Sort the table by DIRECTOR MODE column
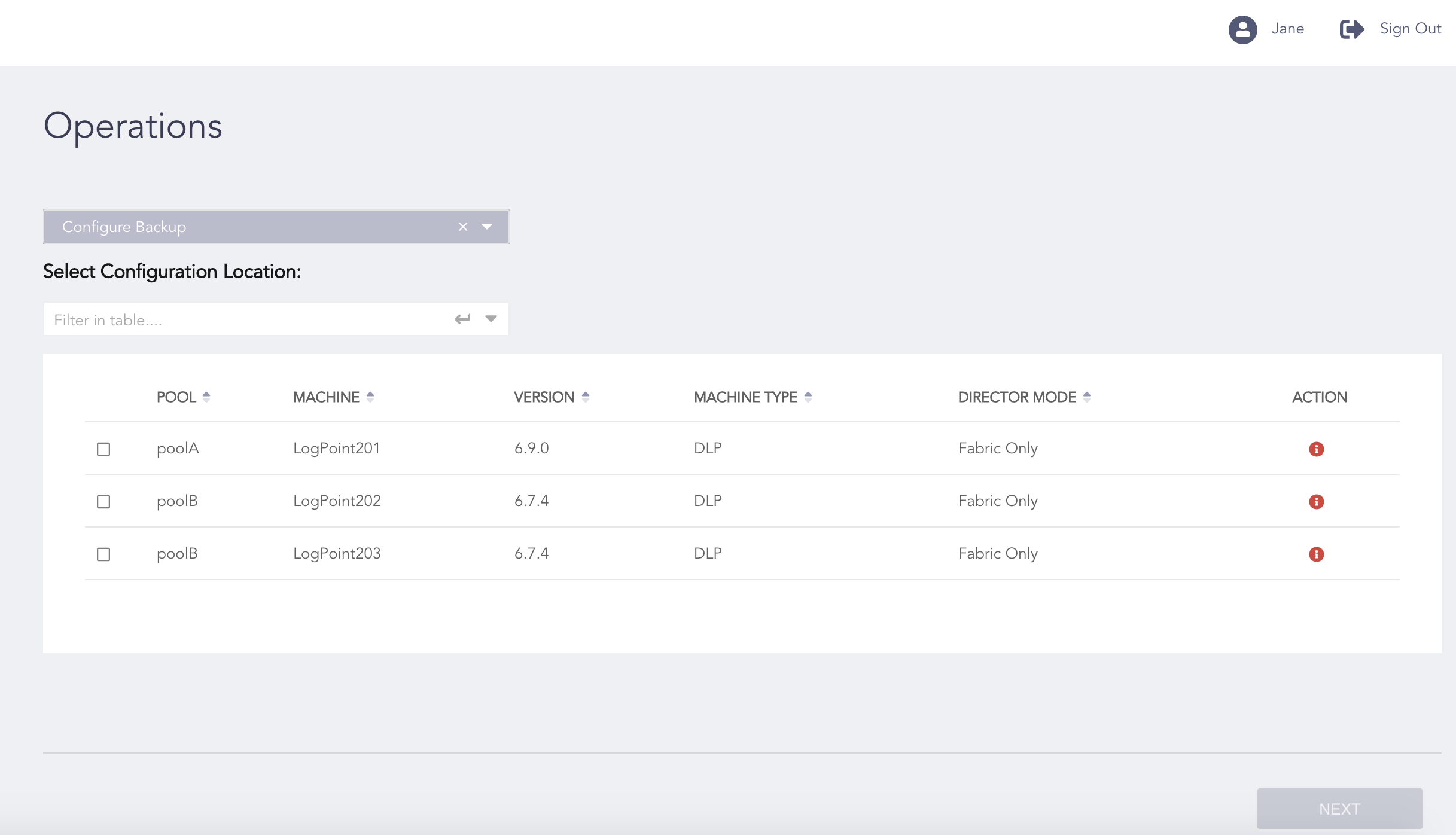 1088,396
